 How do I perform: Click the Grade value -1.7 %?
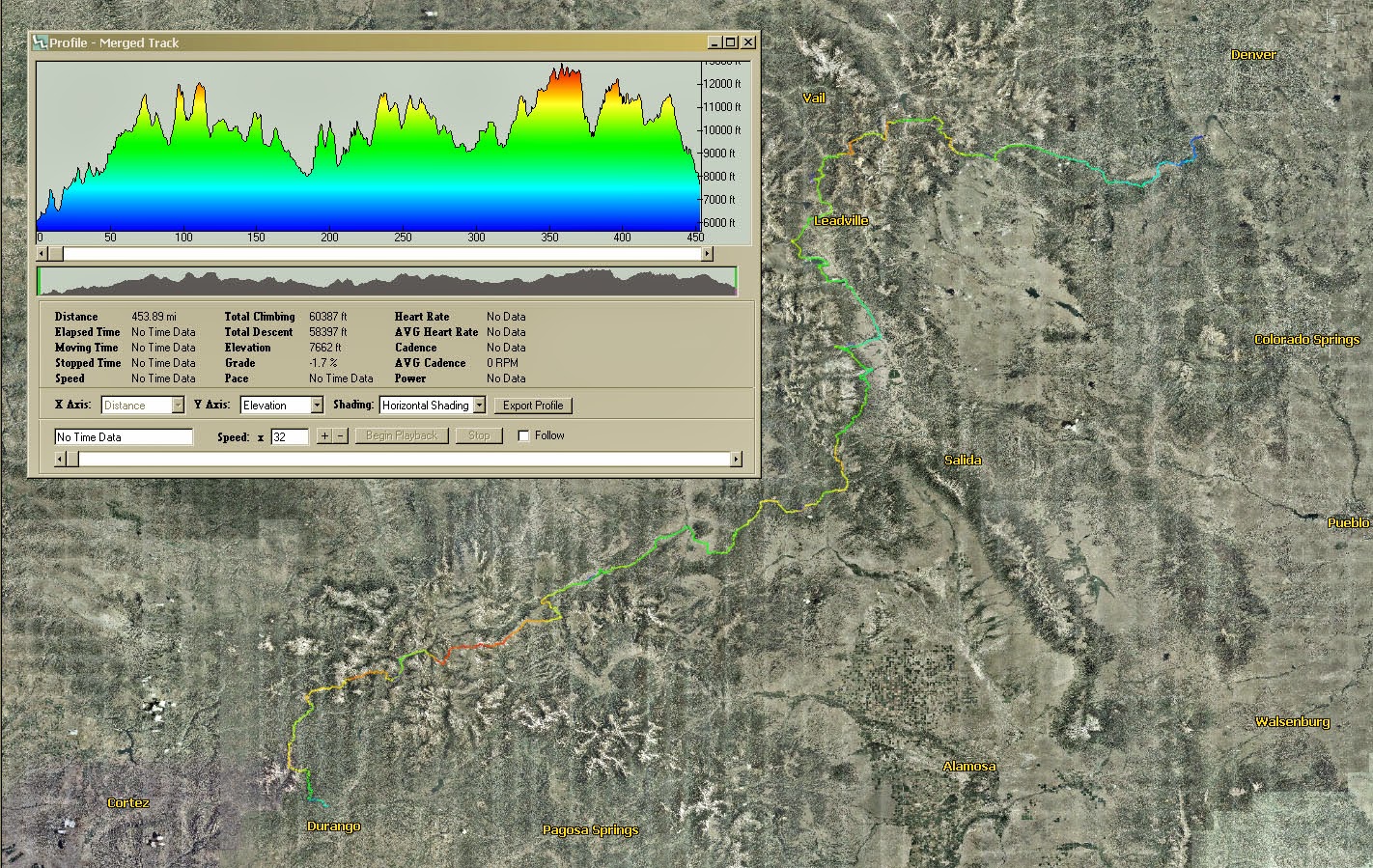323,363
